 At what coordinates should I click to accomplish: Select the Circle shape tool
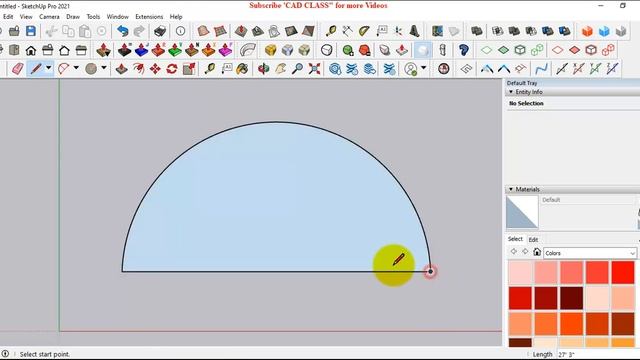[91, 69]
